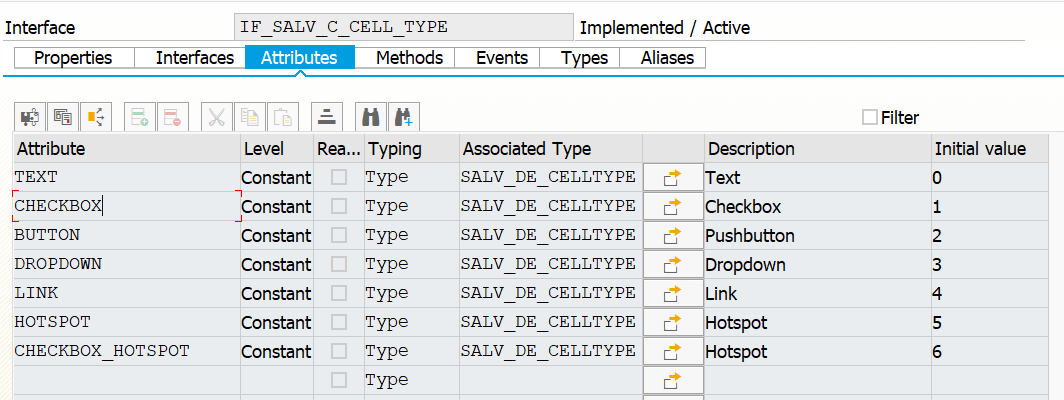This screenshot has width=1064, height=400.
Task: Toggle Read-Only checkbox for TEXT attribute
Action: click(339, 178)
